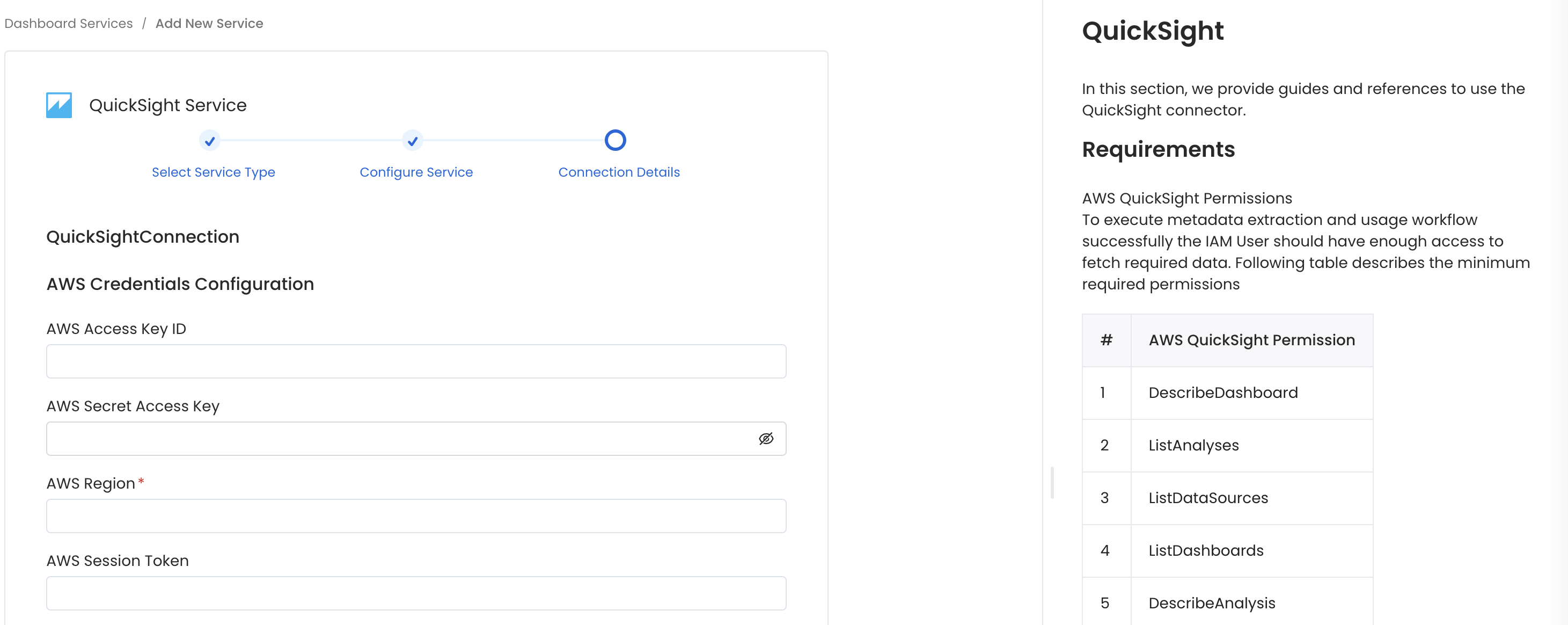This screenshot has width=1568, height=625.
Task: Click the completed checkmark on Configure Service
Action: pyautogui.click(x=413, y=141)
